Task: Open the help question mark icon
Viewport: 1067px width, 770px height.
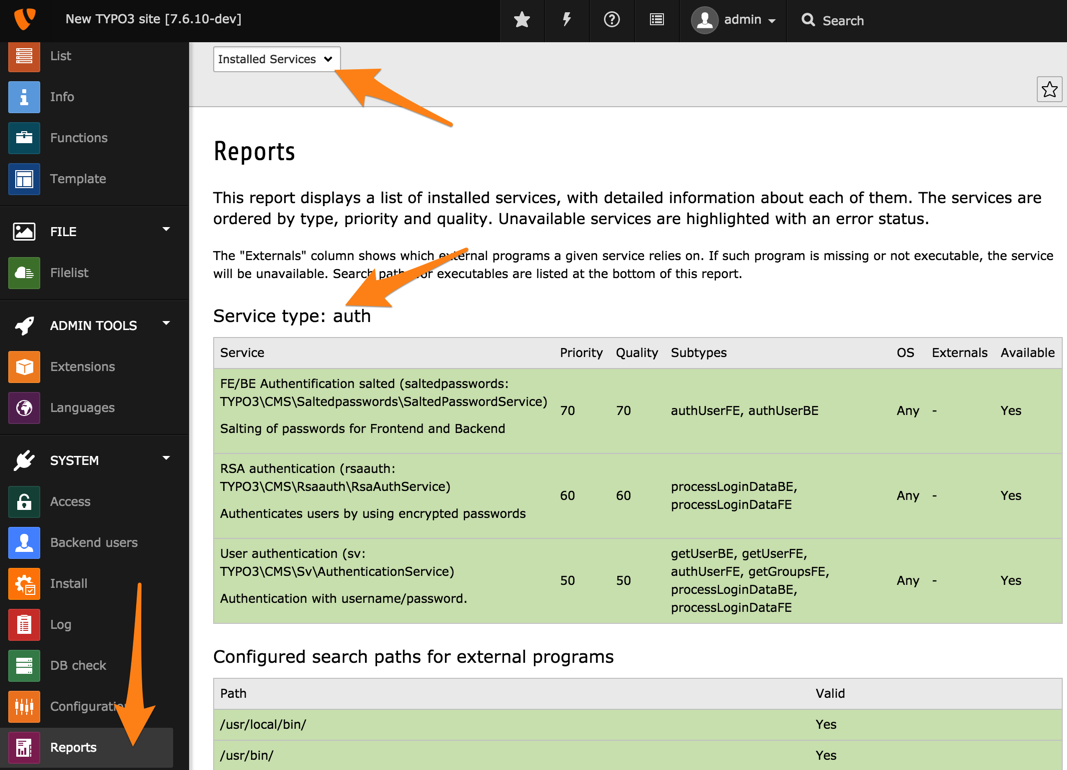Action: click(612, 20)
